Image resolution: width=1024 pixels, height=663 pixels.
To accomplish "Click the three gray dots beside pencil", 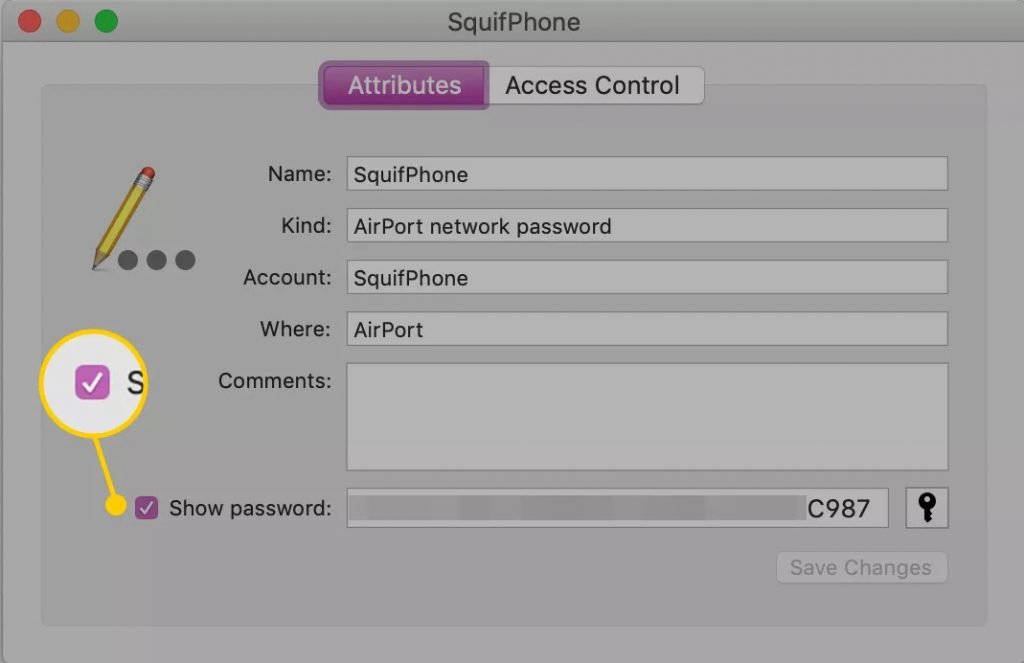I will 157,260.
